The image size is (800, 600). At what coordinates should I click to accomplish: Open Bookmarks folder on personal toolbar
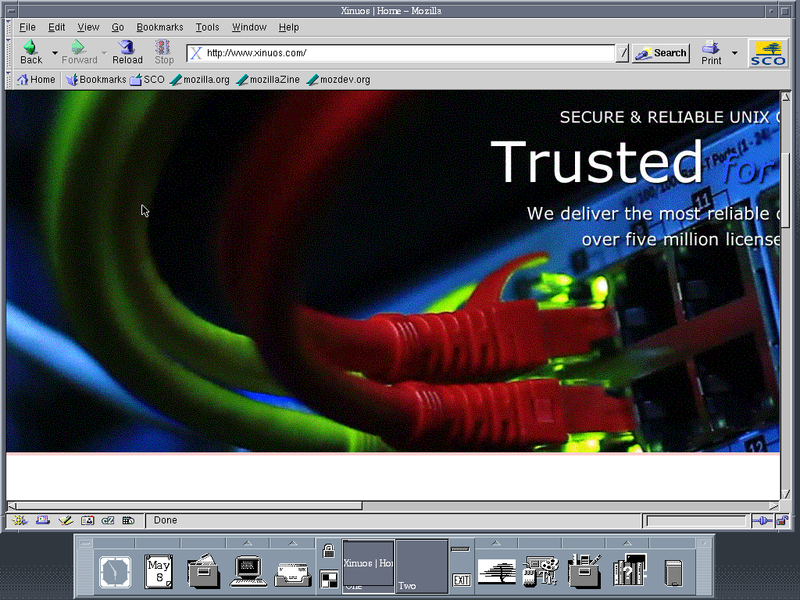point(96,80)
